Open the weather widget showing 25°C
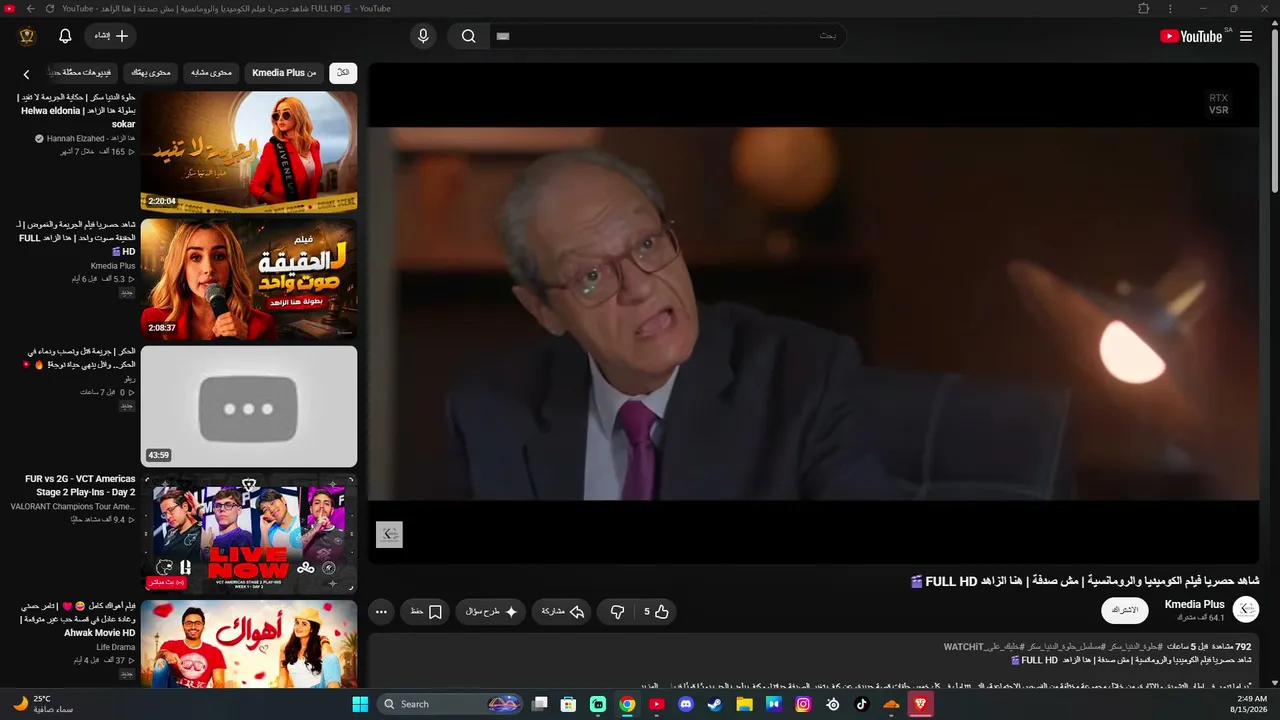Viewport: 1280px width, 720px height. click(x=42, y=704)
